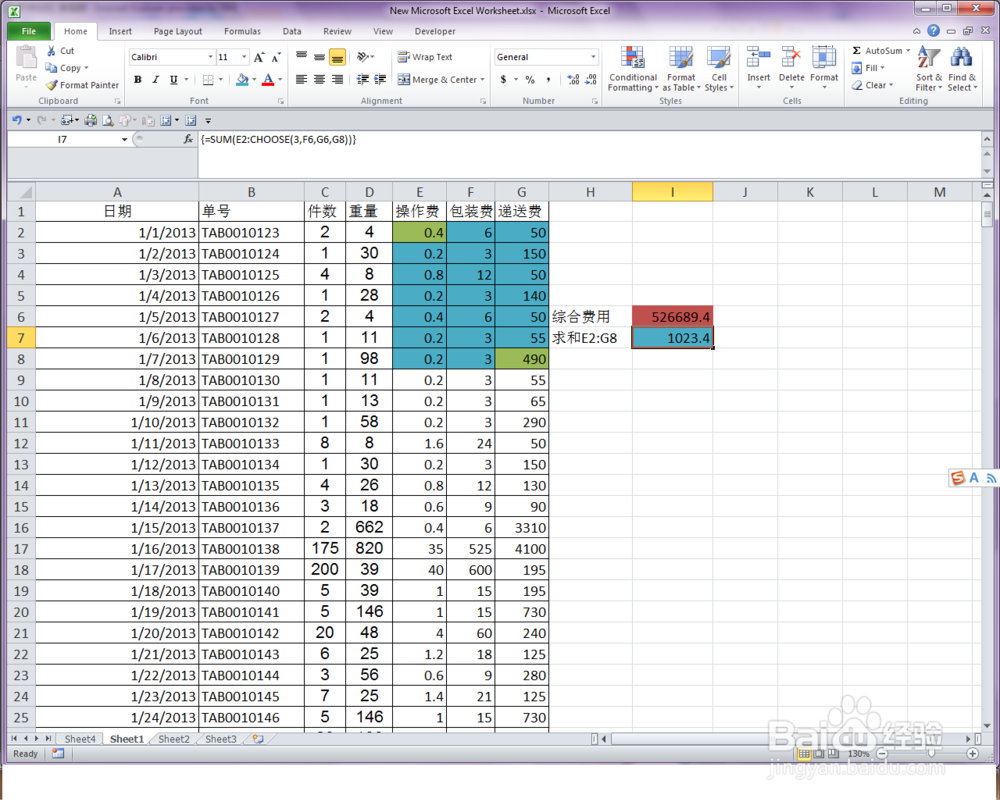The width and height of the screenshot is (1000, 802).
Task: Click the Decrease Decimal icon
Action: [591, 80]
